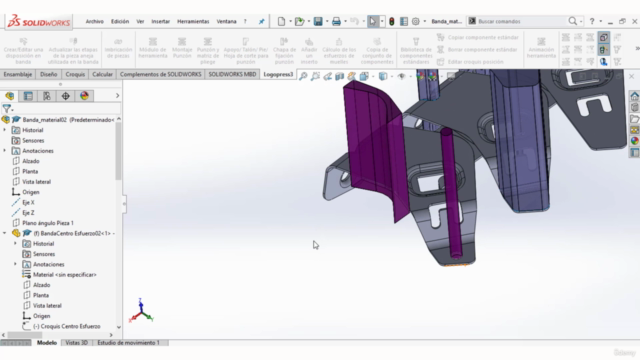Click the Help question mark icon
Screen dimensions: 640x360
[592, 21]
